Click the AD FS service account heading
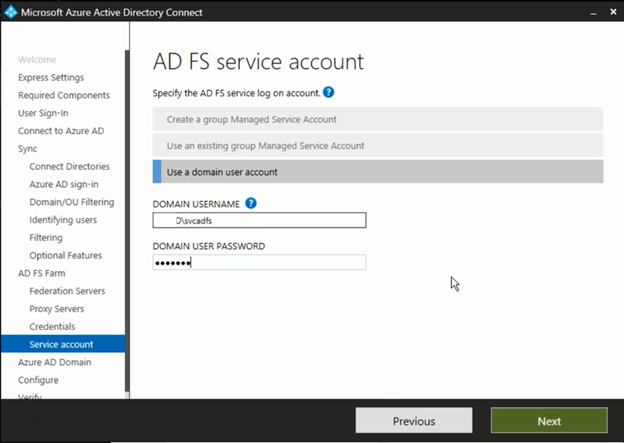624x443 pixels. [x=258, y=62]
